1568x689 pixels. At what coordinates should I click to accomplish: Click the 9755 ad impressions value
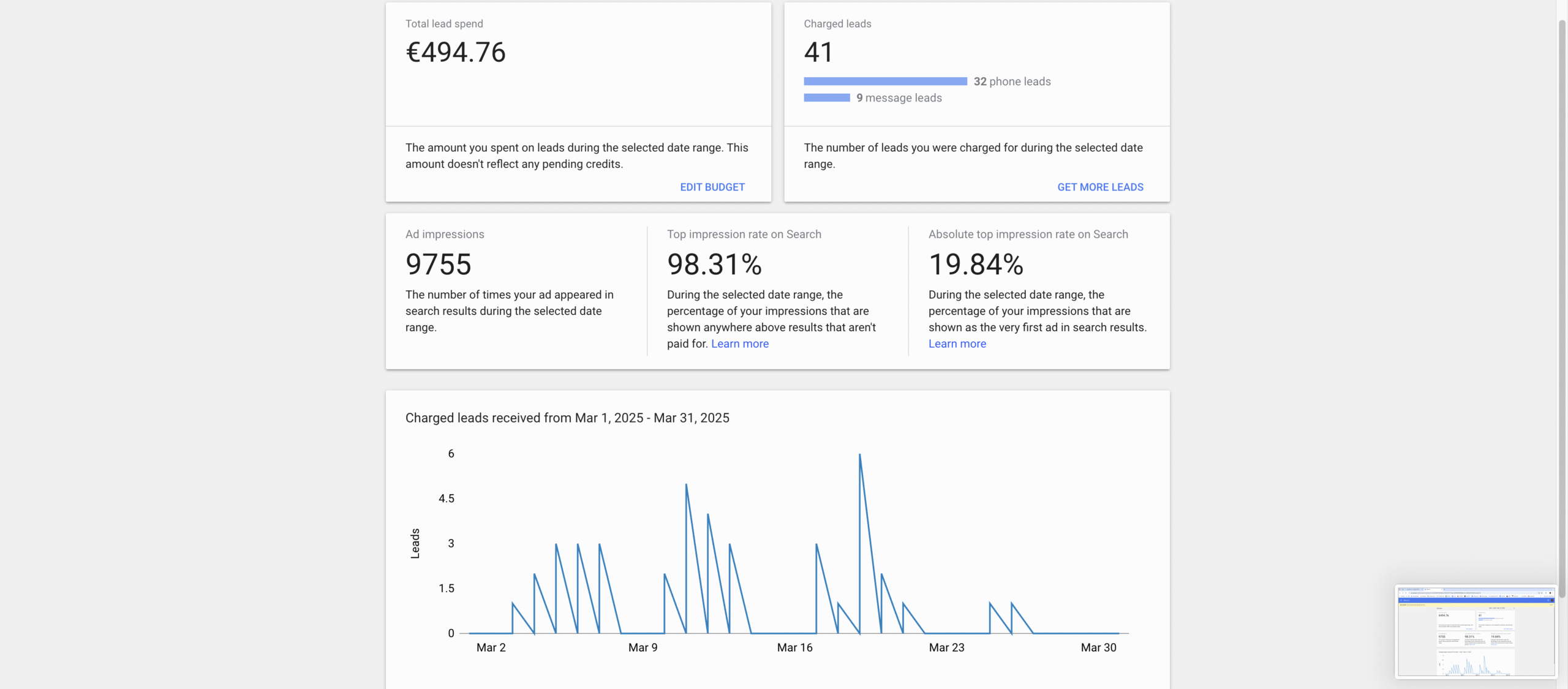(438, 265)
